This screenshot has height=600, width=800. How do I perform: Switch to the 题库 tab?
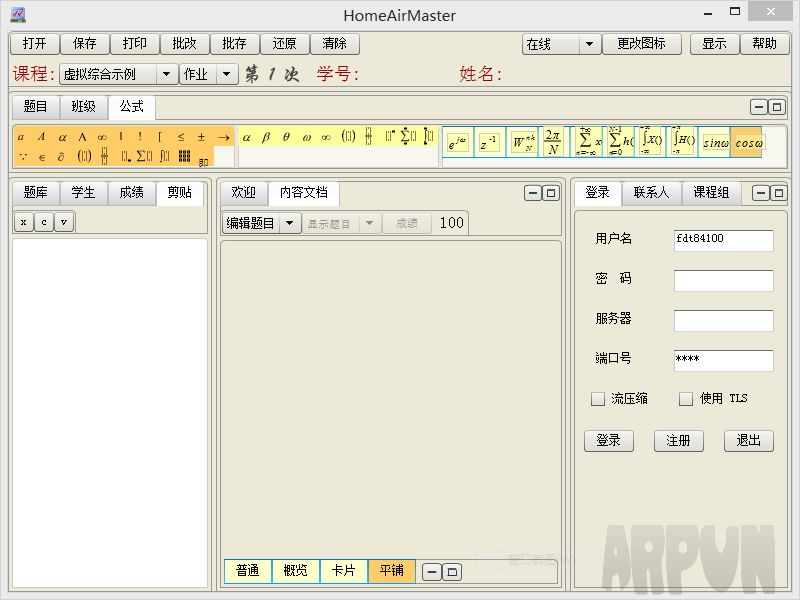[35, 193]
